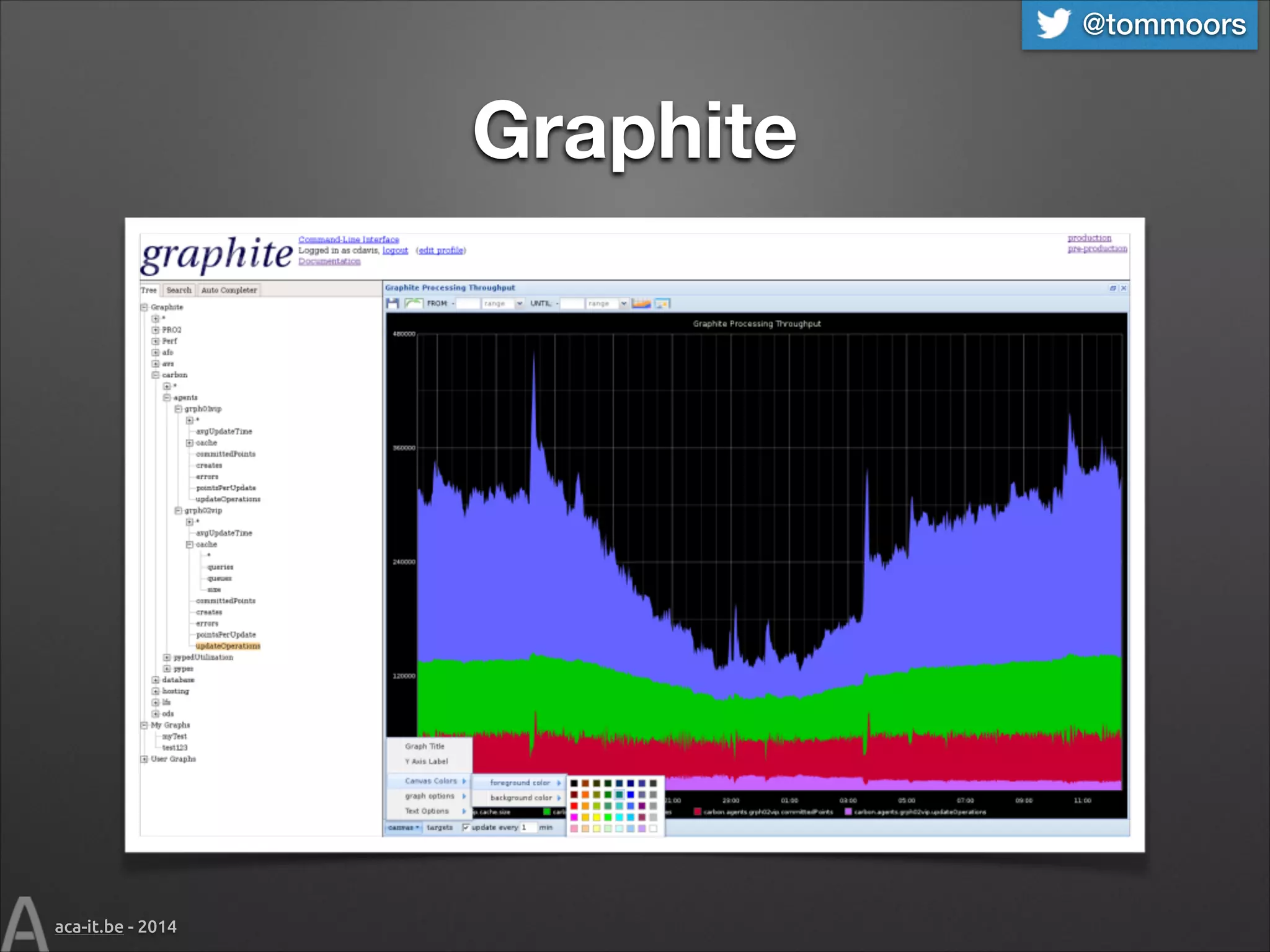Open the Canvas Colors submenu
The height and width of the screenshot is (952, 1270).
click(x=430, y=781)
